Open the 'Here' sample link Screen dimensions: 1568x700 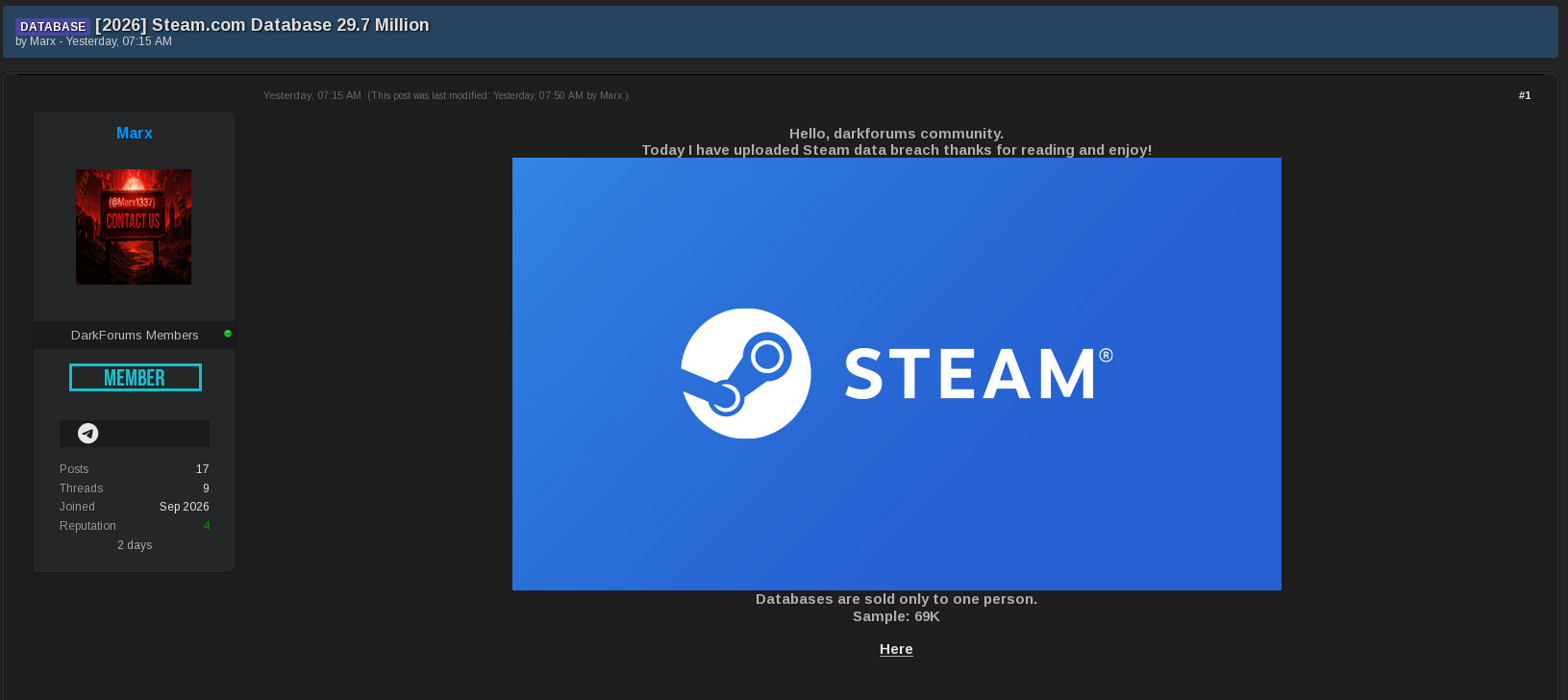click(896, 649)
